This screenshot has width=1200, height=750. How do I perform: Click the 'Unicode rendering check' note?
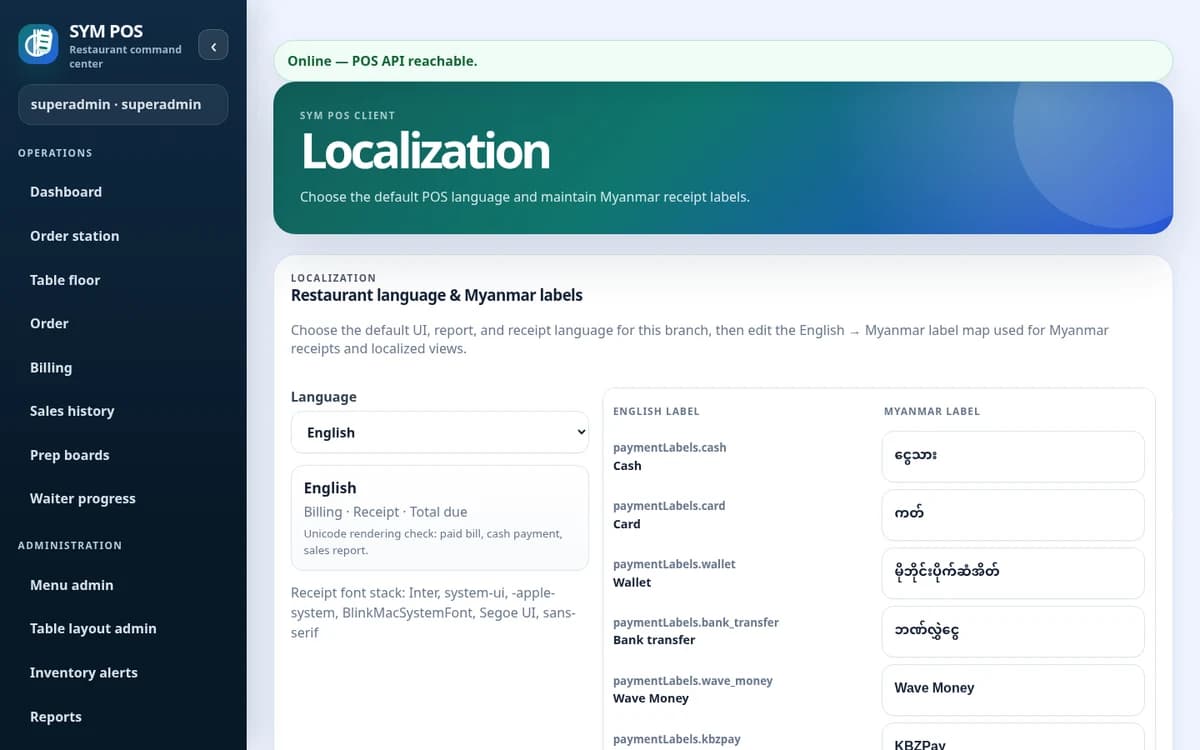pos(433,542)
